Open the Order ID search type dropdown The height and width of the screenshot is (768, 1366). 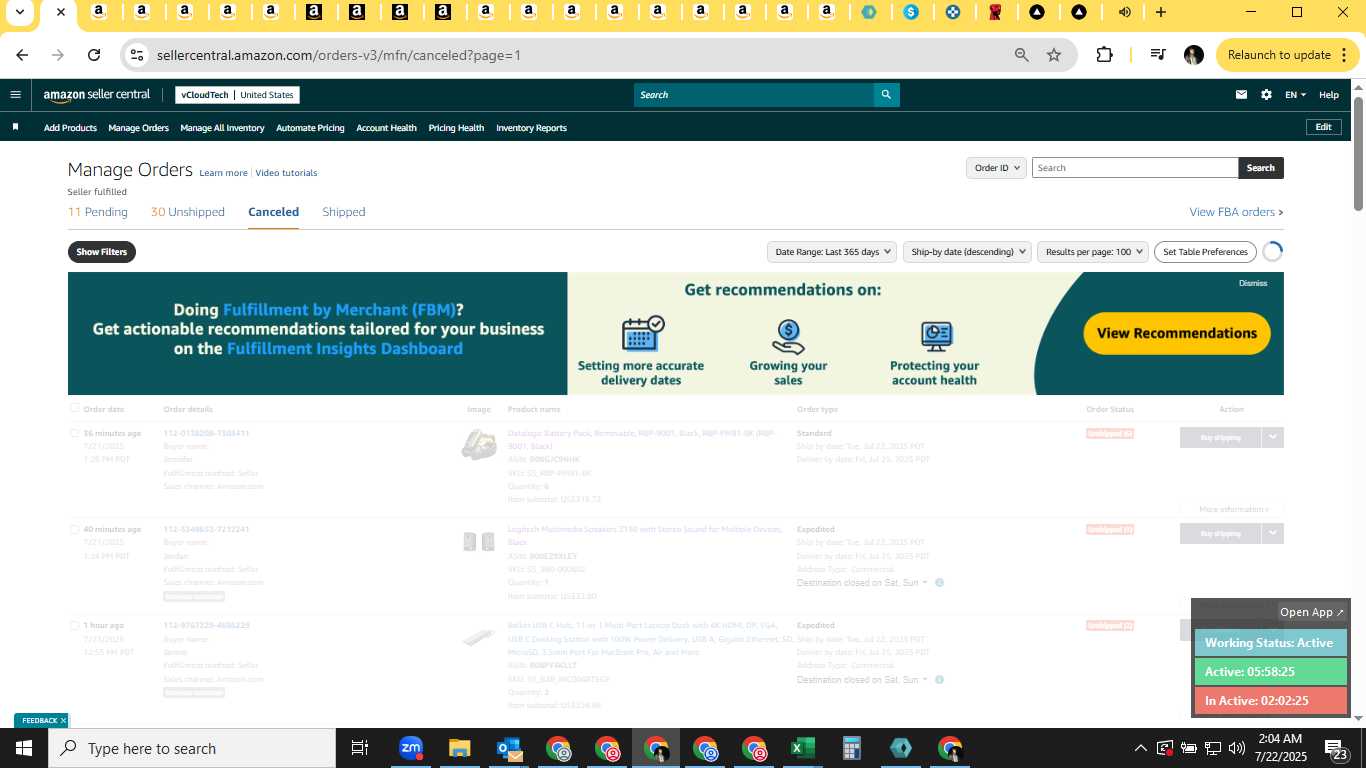996,168
